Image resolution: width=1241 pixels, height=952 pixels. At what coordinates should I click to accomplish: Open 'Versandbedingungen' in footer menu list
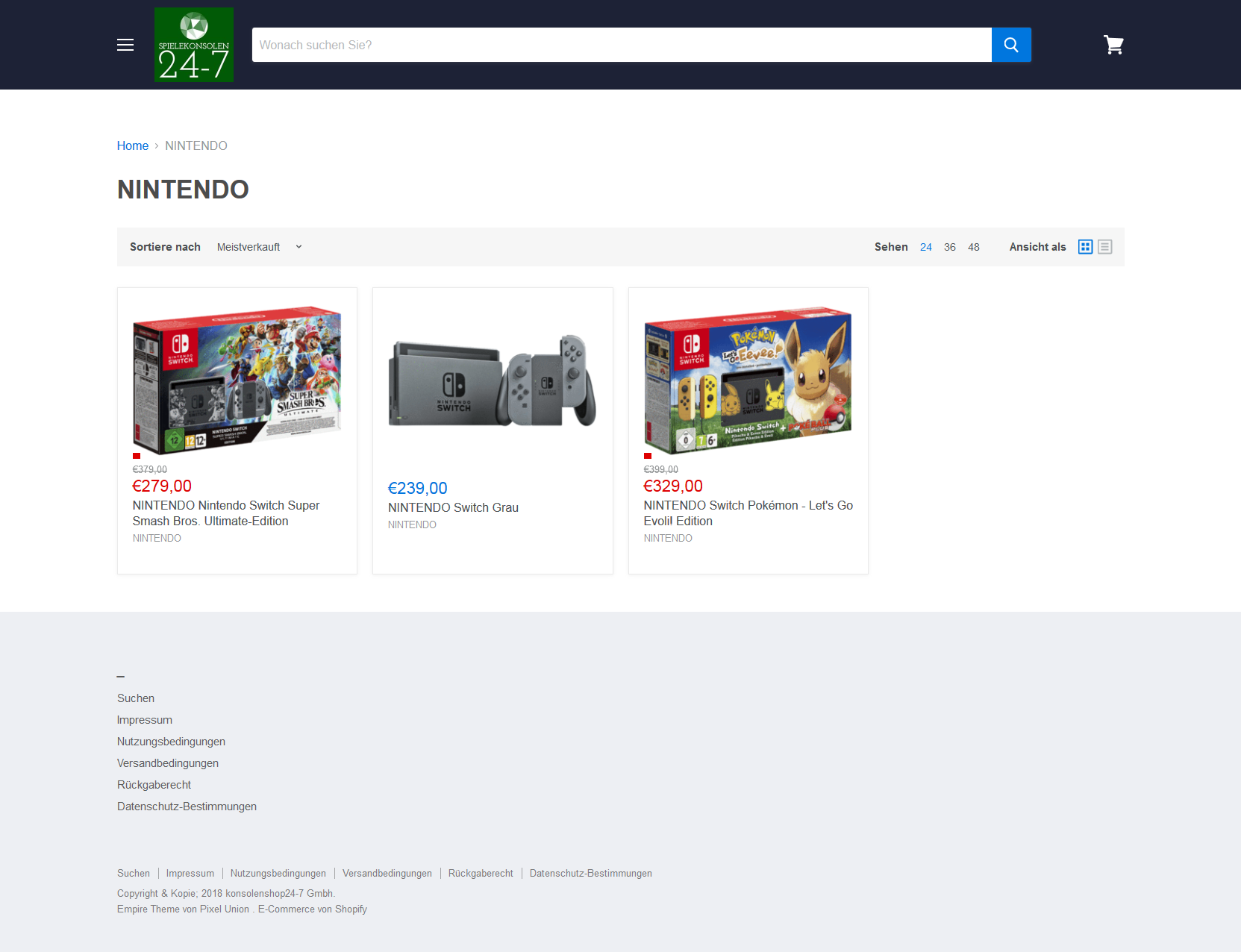pos(168,763)
